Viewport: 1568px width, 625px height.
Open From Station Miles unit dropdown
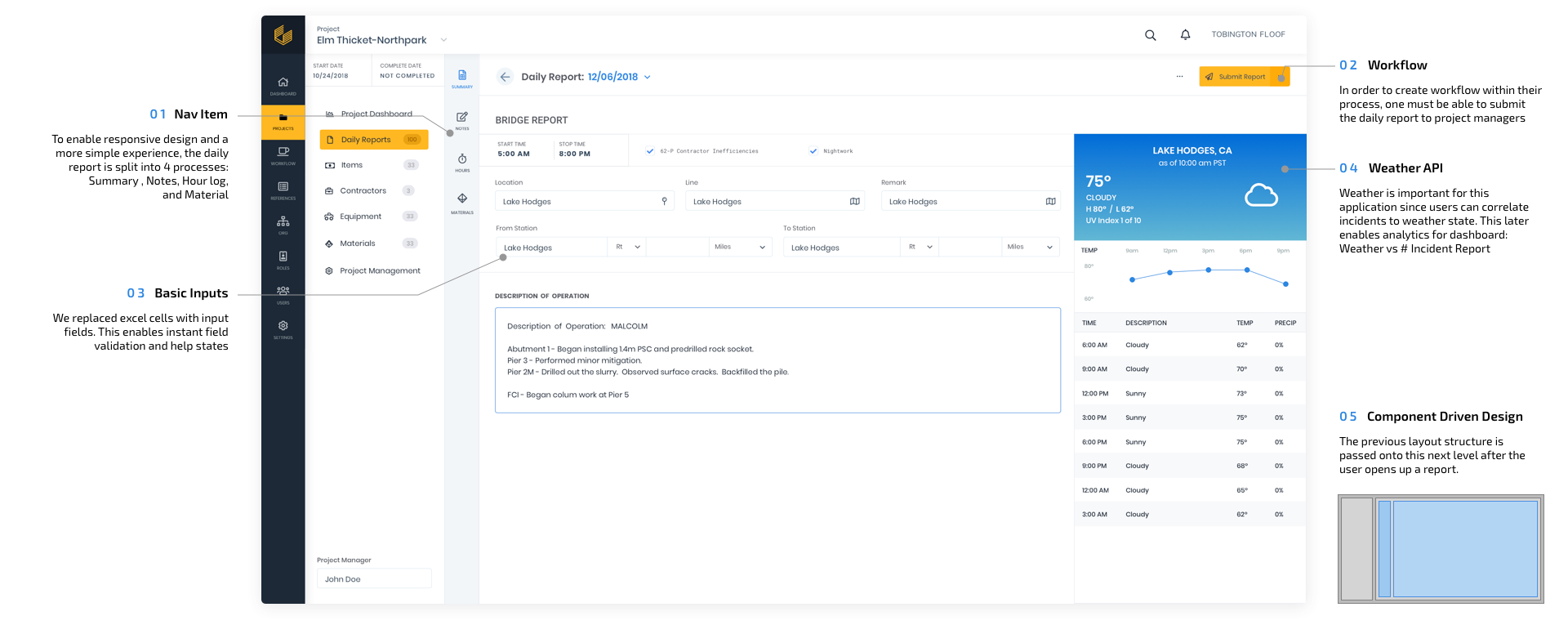click(740, 247)
